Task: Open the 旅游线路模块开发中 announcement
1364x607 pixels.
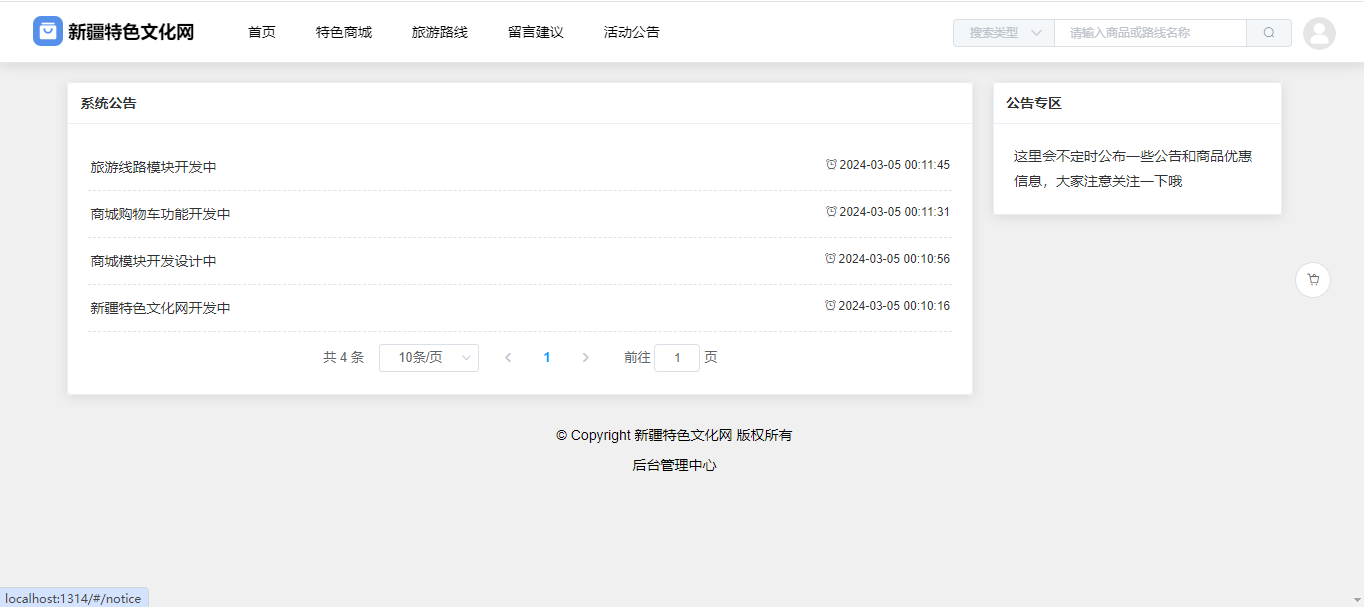Action: pos(153,167)
